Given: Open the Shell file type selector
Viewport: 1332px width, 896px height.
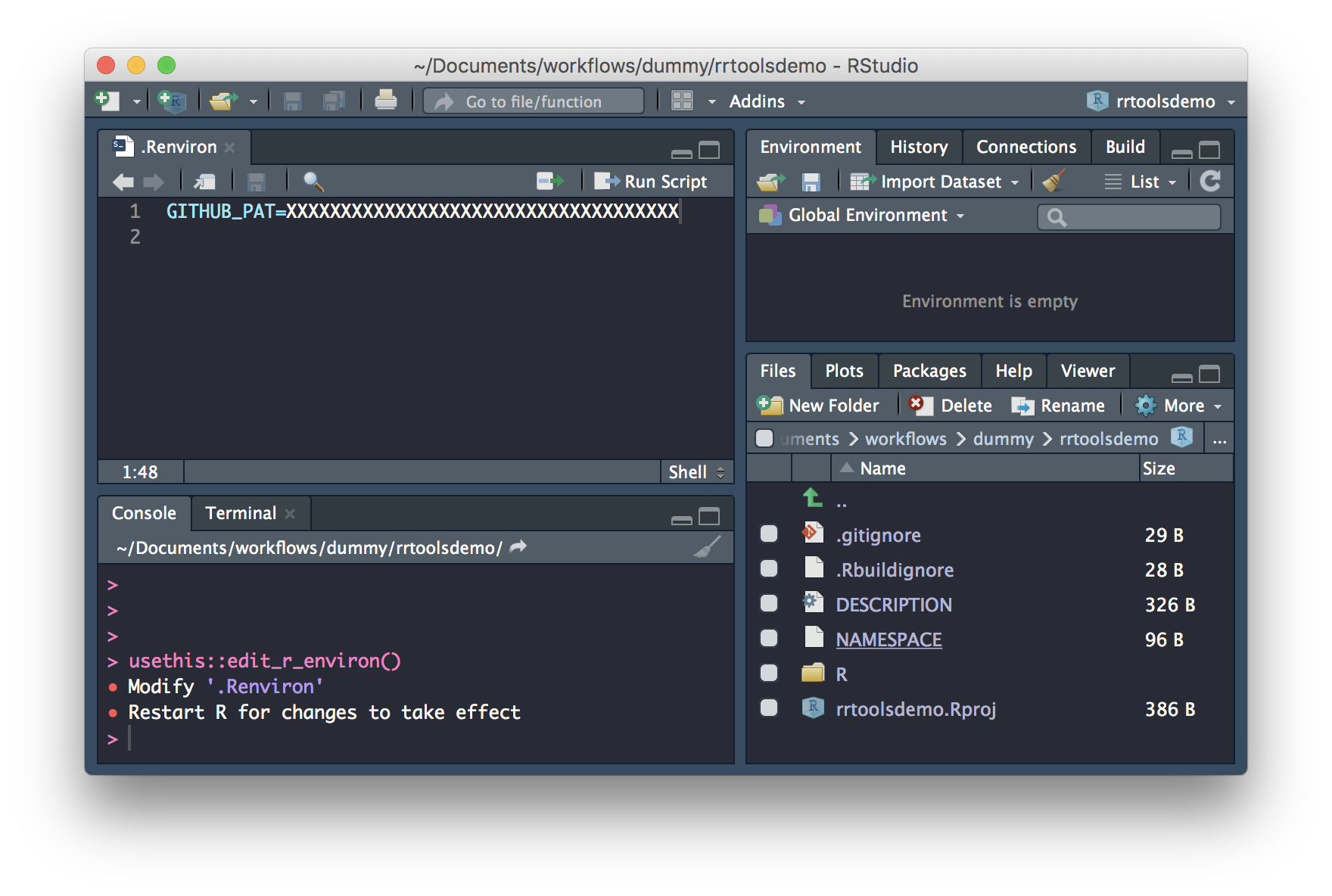Looking at the screenshot, I should click(x=696, y=472).
